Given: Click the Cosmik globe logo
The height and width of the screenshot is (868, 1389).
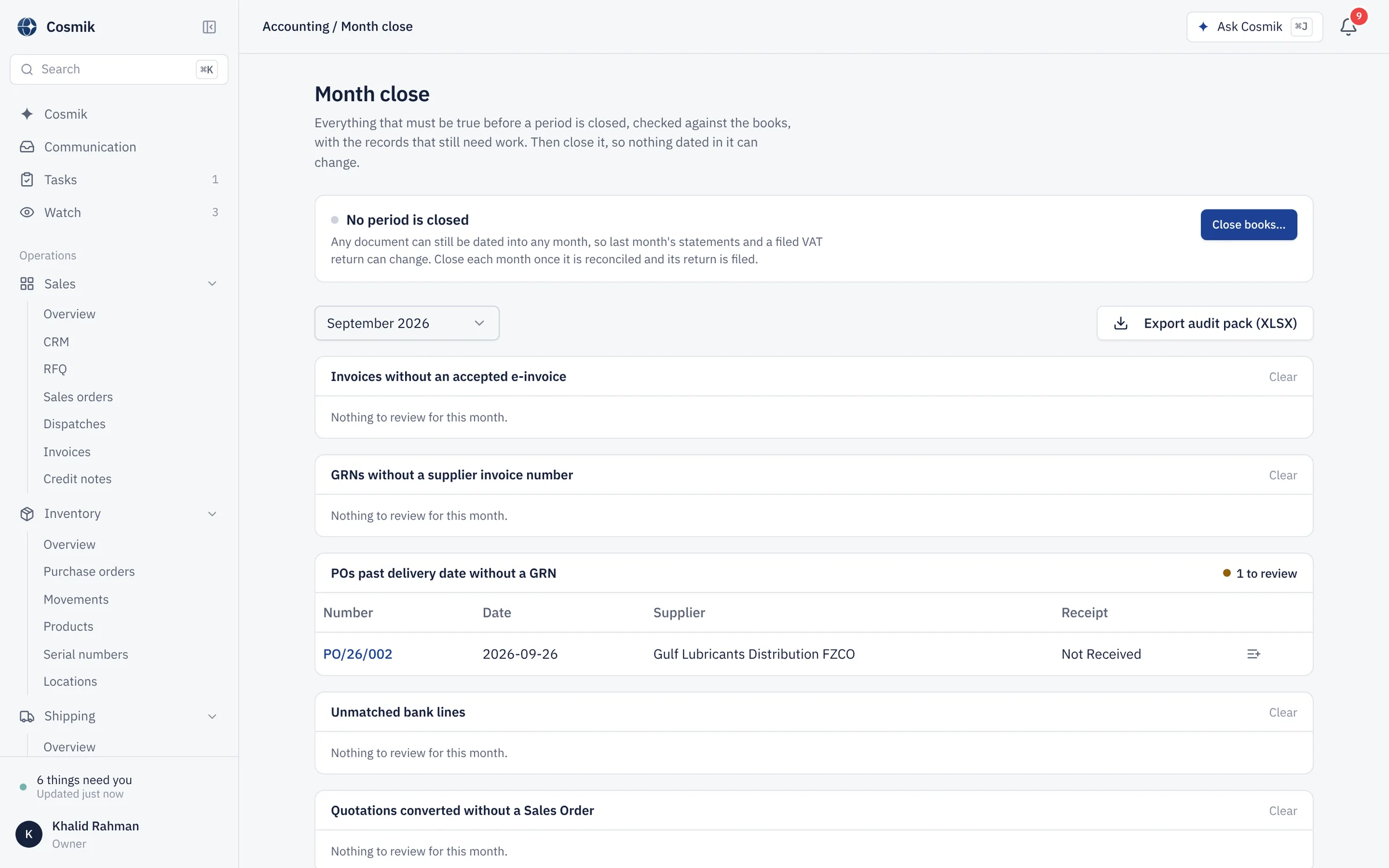Looking at the screenshot, I should (27, 27).
